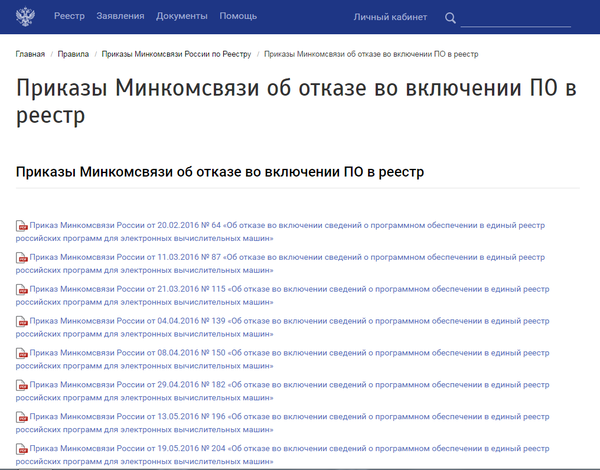Viewport: 600px width, 470px height.
Task: Click the search magnifier icon
Action: 450,18
